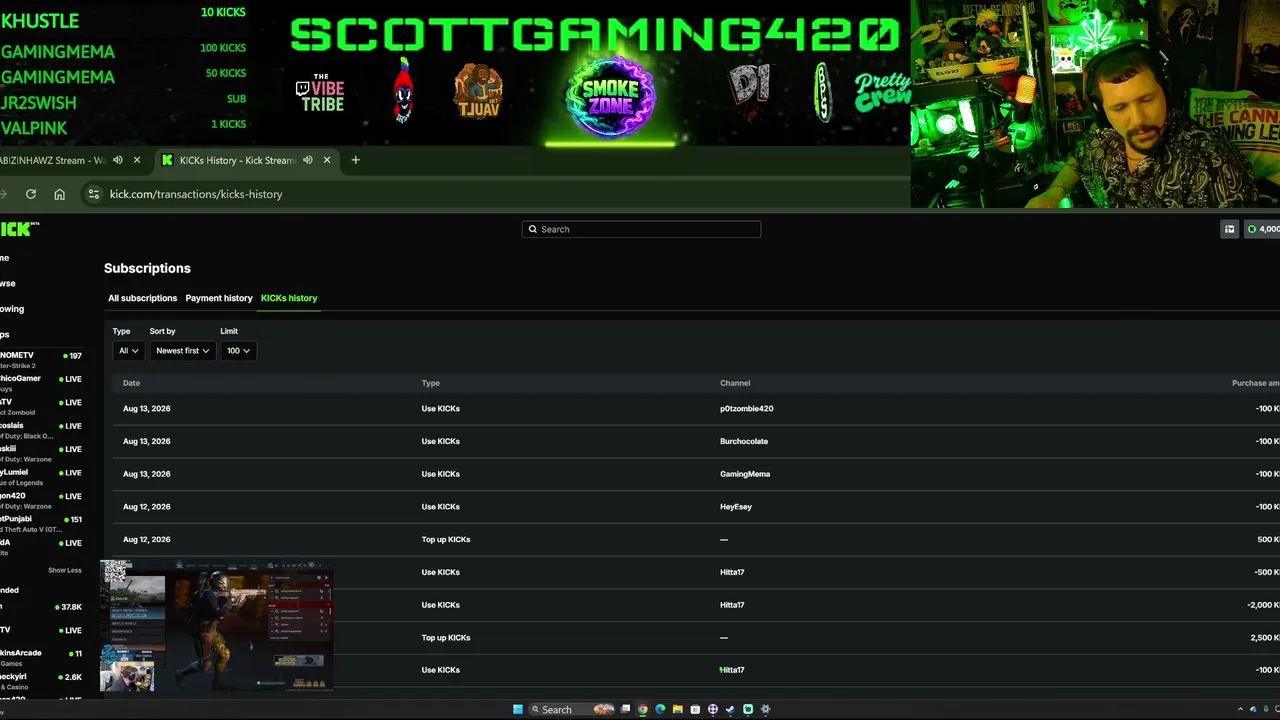
Task: Click Show Less in the following sidebar
Action: 65,570
